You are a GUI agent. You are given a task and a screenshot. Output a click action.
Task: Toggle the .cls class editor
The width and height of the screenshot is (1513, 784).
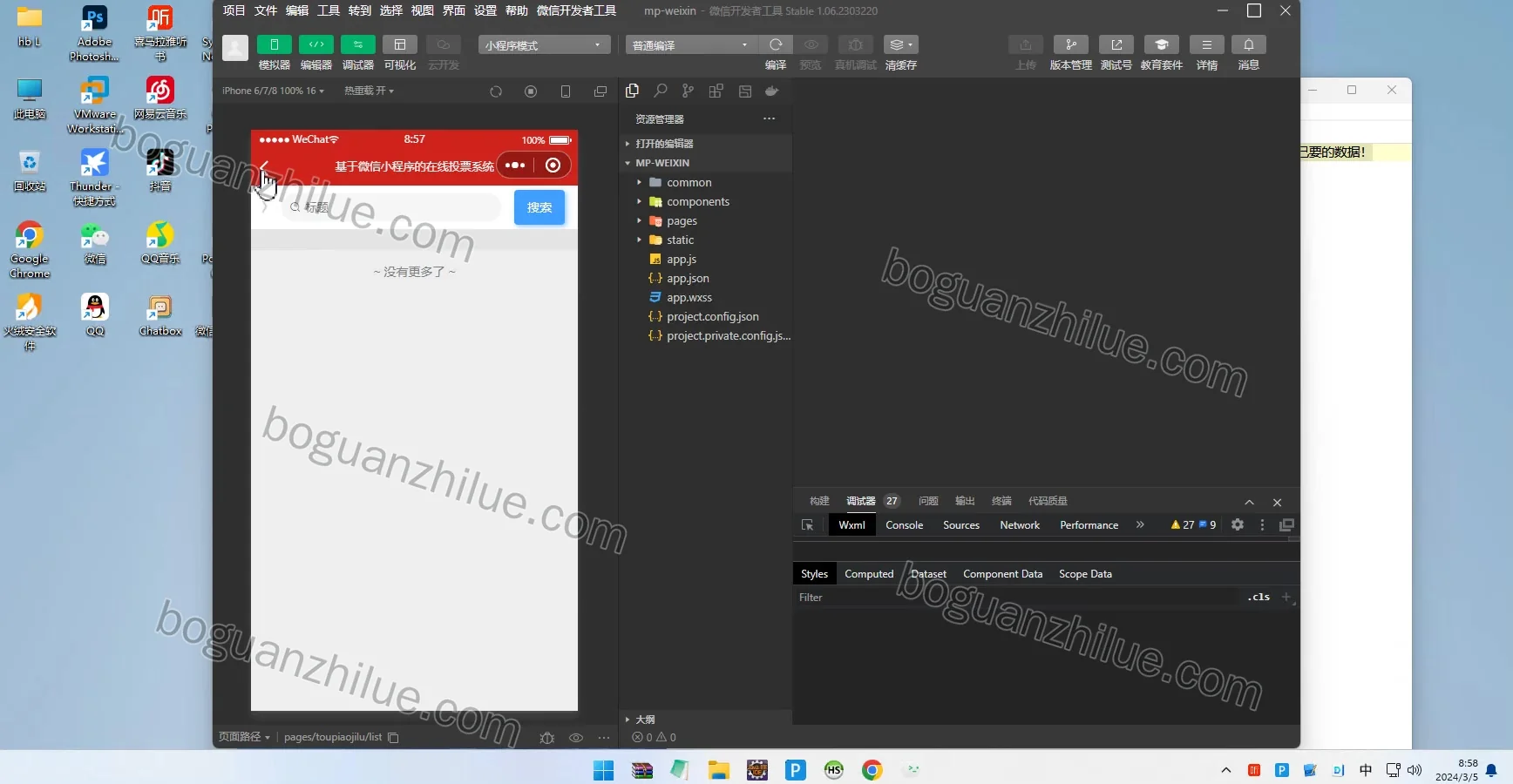[1259, 598]
